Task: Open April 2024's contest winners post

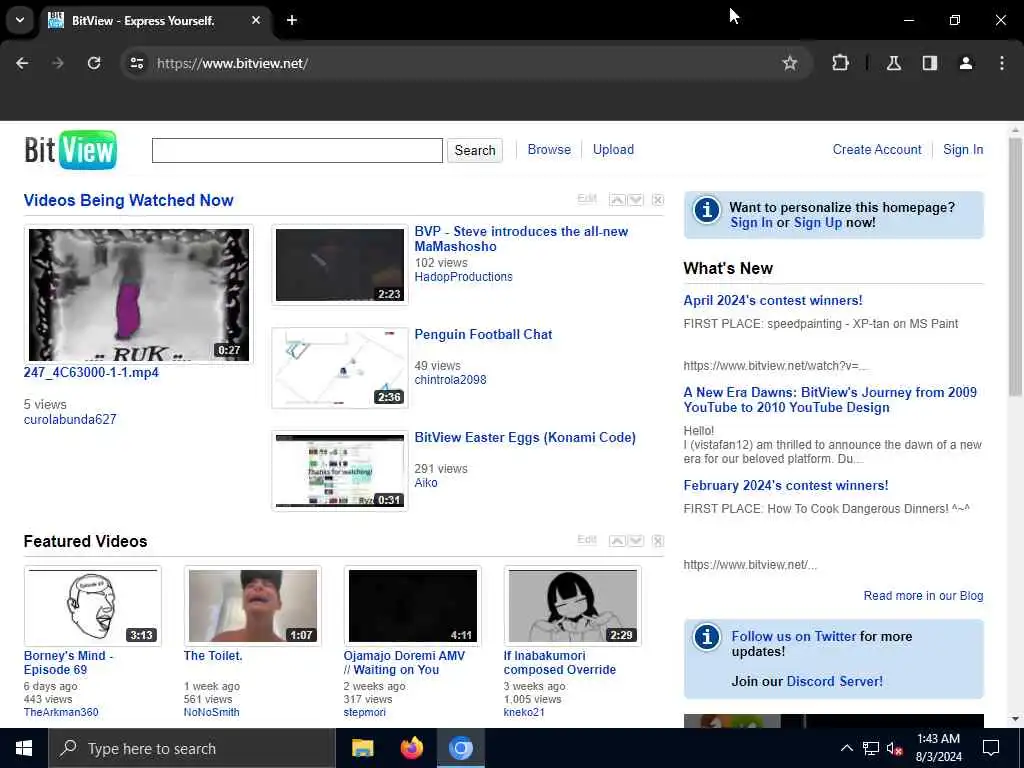Action: point(773,300)
